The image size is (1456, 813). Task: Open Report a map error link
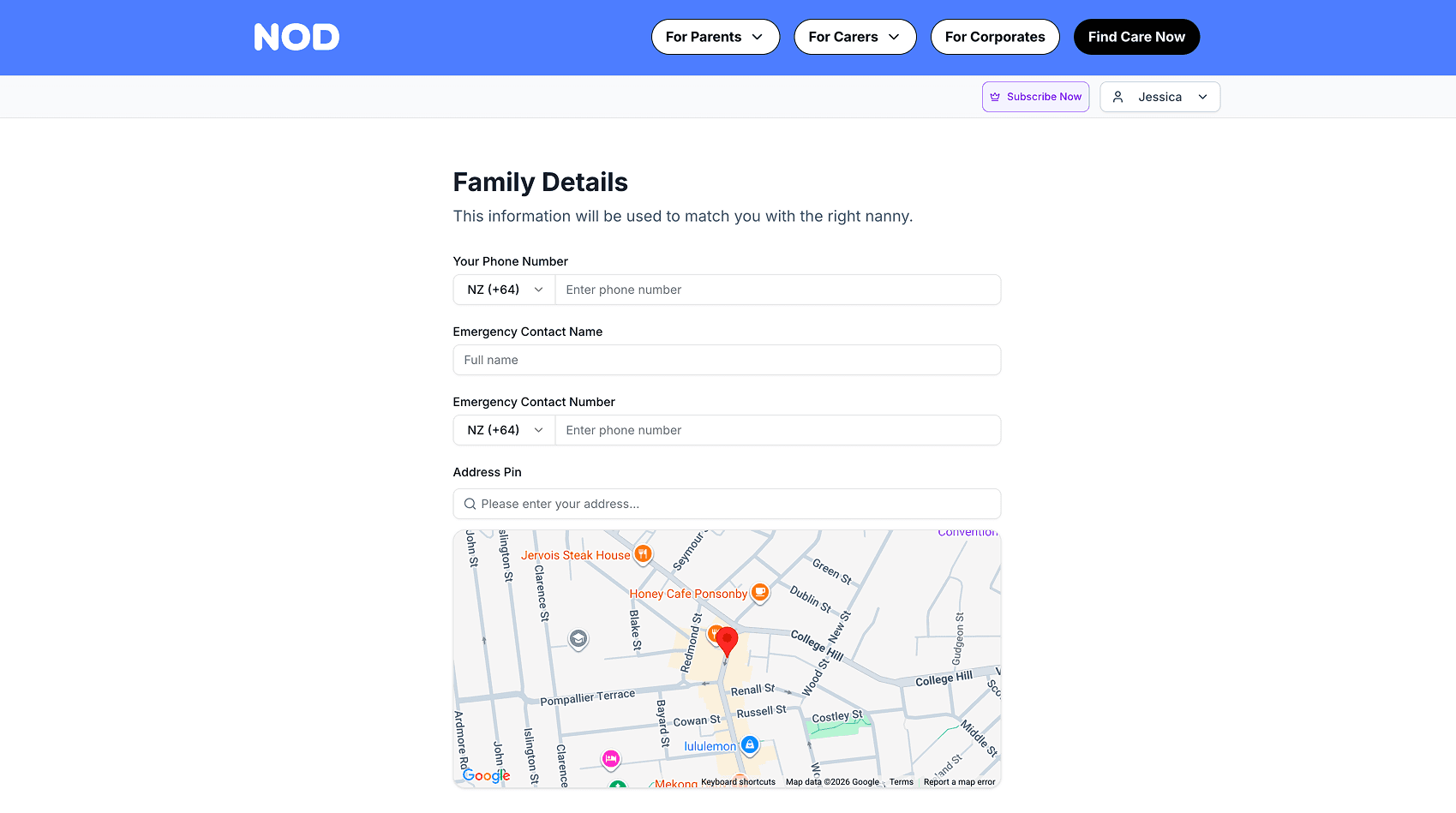[959, 782]
